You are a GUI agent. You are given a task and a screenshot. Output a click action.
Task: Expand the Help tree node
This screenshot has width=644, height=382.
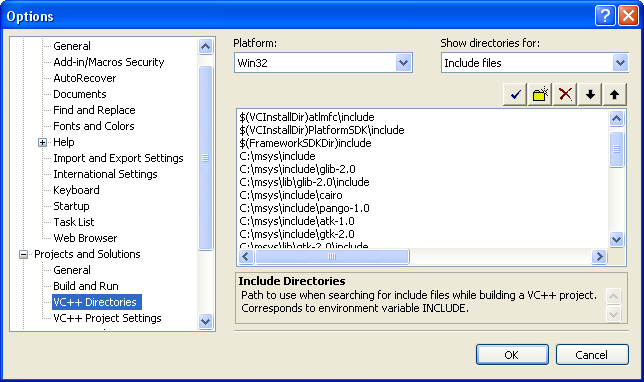click(x=42, y=143)
